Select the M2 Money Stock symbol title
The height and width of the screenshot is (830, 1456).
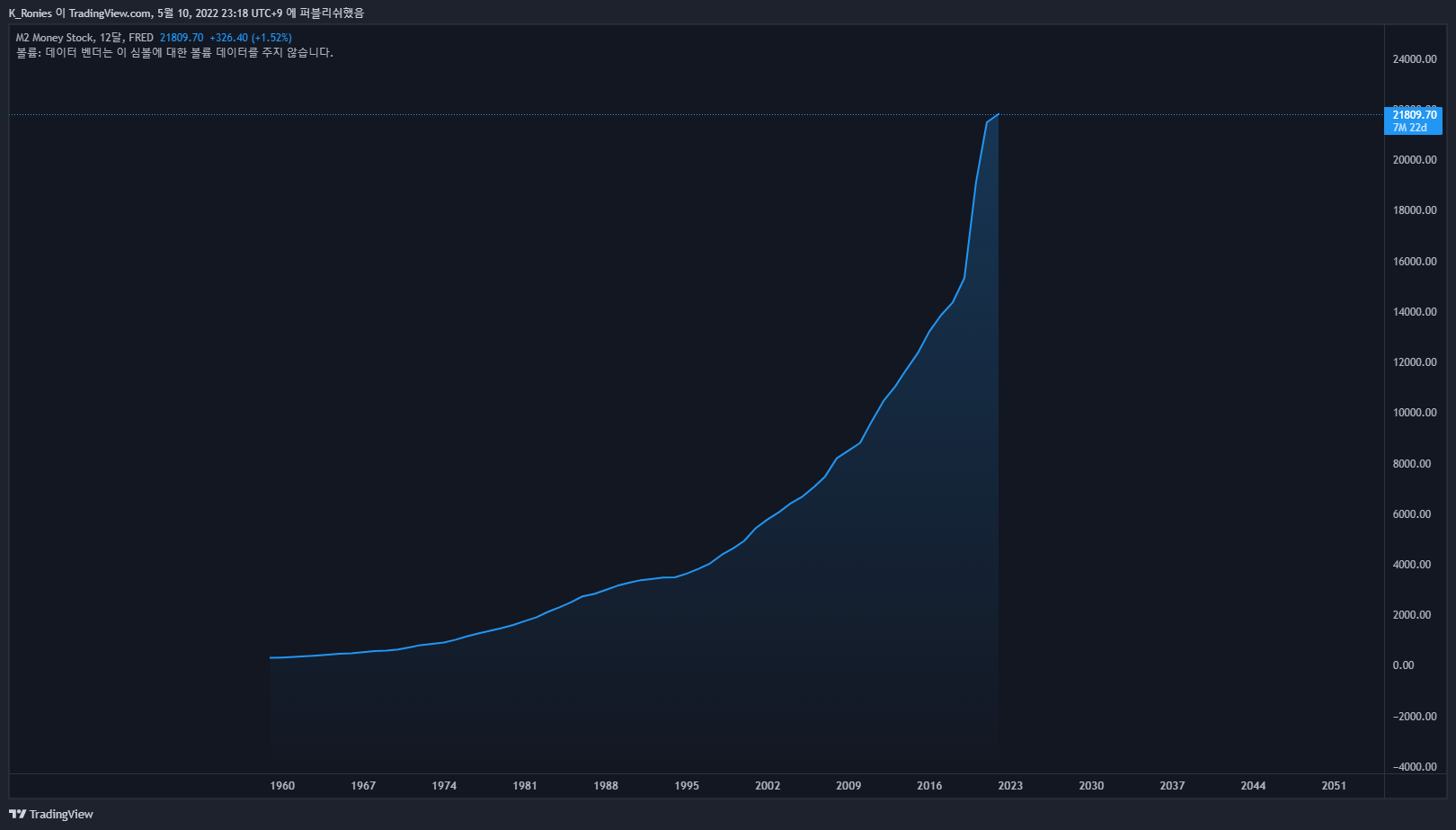(x=55, y=38)
